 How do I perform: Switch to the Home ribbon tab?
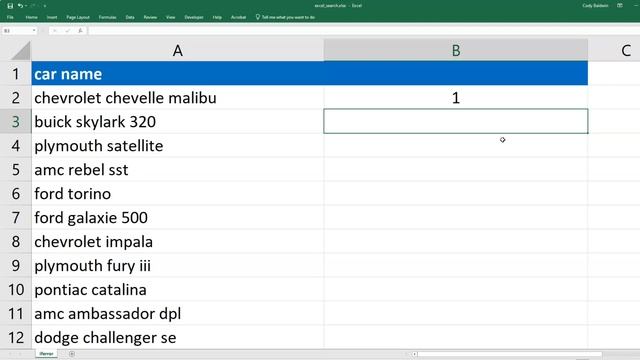[x=31, y=17]
